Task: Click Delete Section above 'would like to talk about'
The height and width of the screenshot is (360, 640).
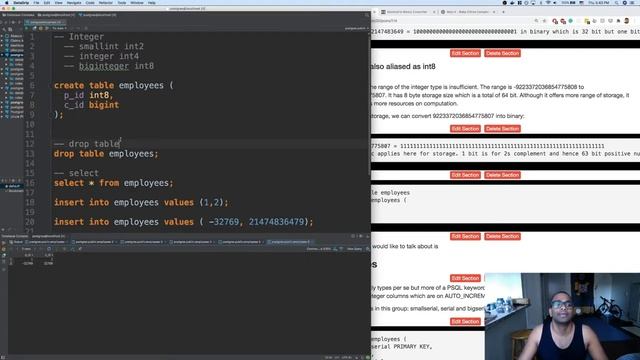Action: pos(502,236)
